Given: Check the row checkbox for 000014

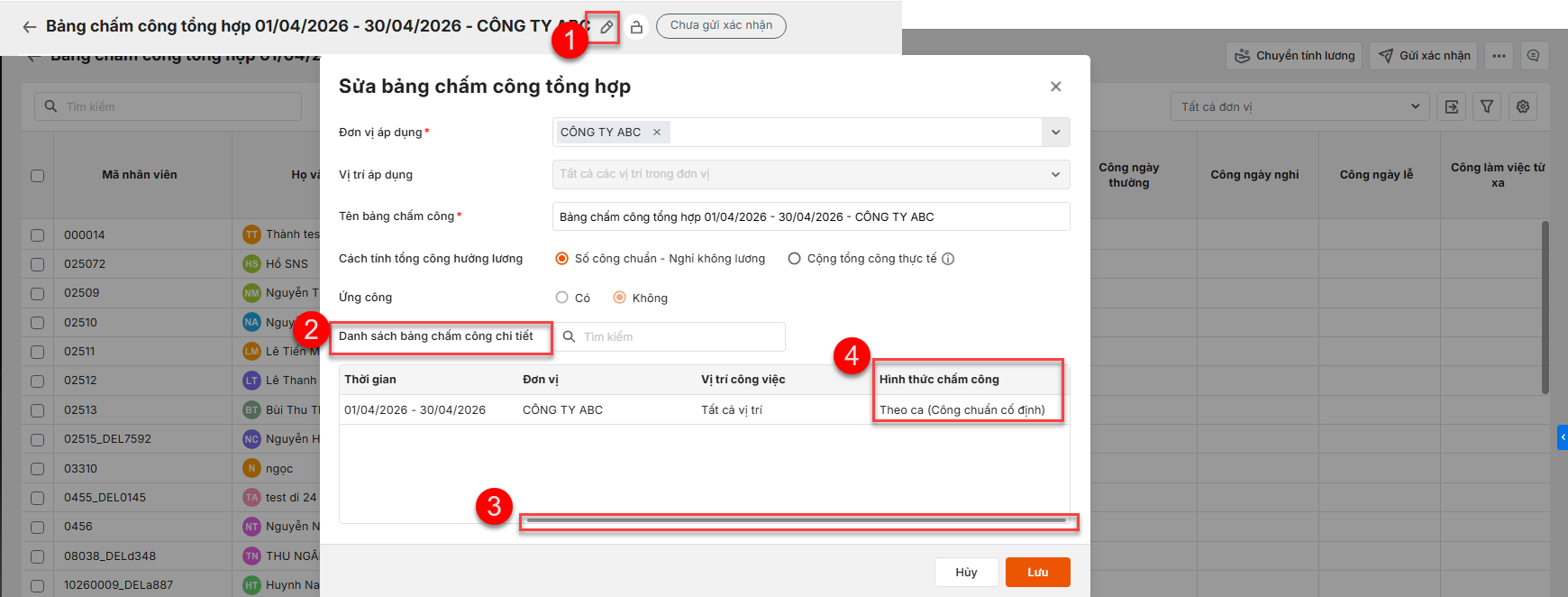Looking at the screenshot, I should pyautogui.click(x=37, y=235).
